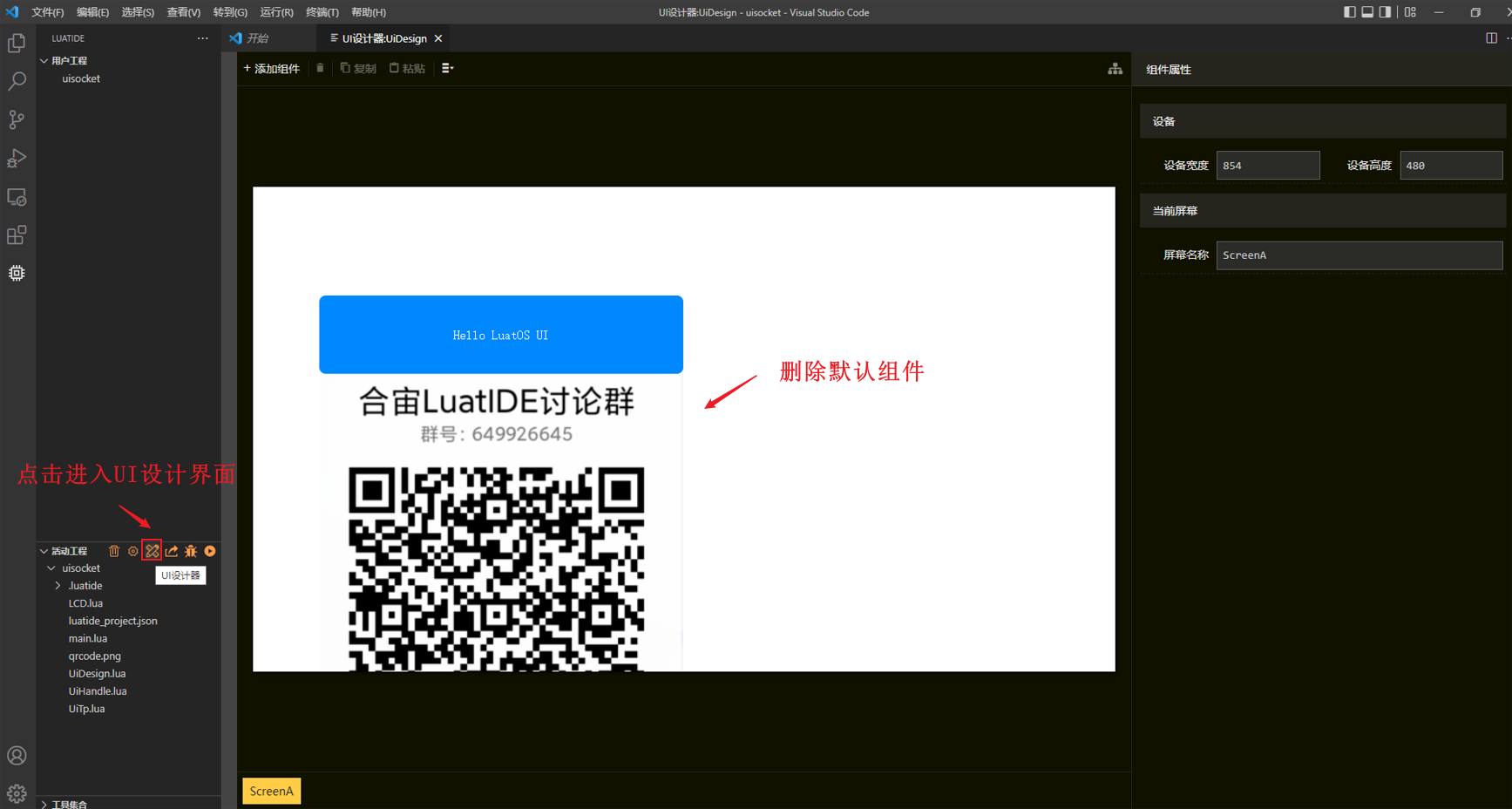Switch to UI设计器:UiDesign tab

tap(383, 38)
